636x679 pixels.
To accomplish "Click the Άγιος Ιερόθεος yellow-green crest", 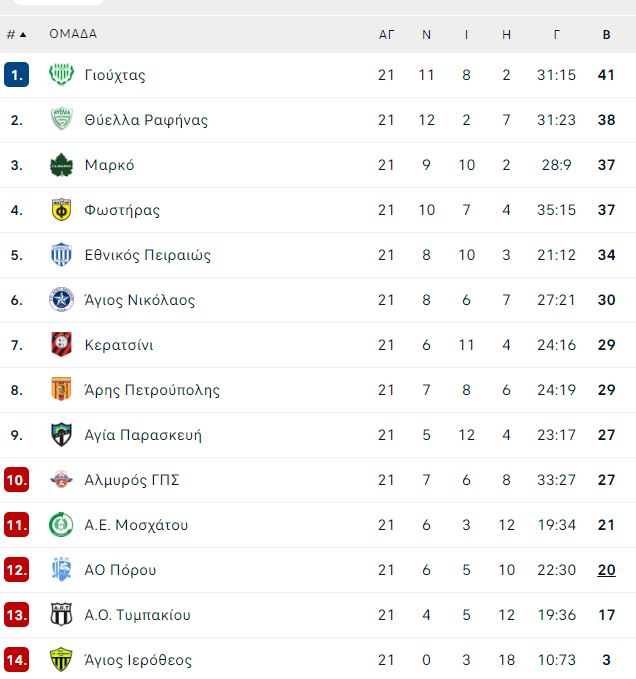I will coord(61,660).
